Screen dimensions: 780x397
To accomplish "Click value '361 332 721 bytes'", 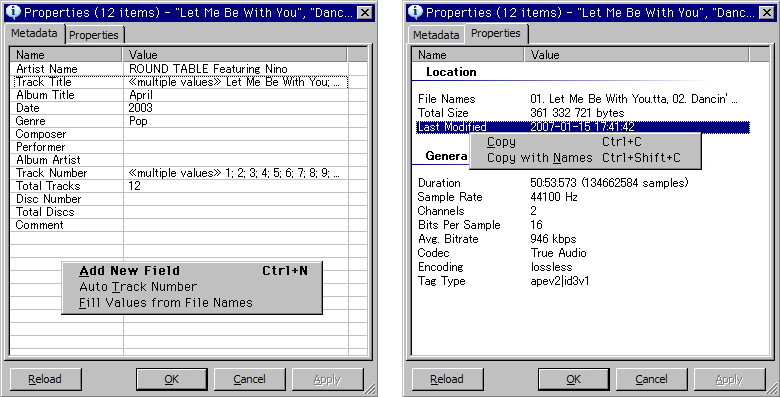I will (x=577, y=112).
